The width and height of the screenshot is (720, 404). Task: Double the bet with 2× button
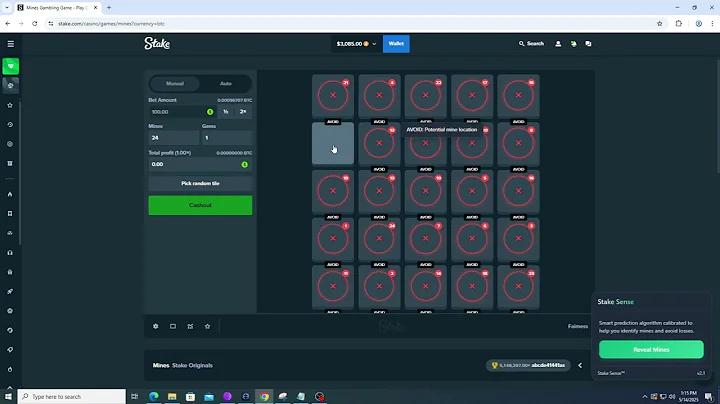point(243,112)
